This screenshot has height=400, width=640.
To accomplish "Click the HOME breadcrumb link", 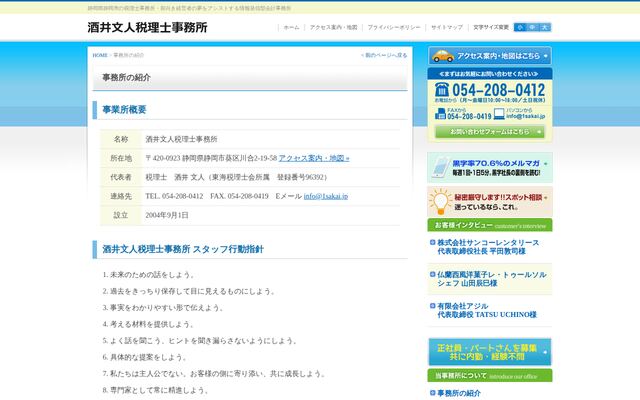I will [100, 55].
